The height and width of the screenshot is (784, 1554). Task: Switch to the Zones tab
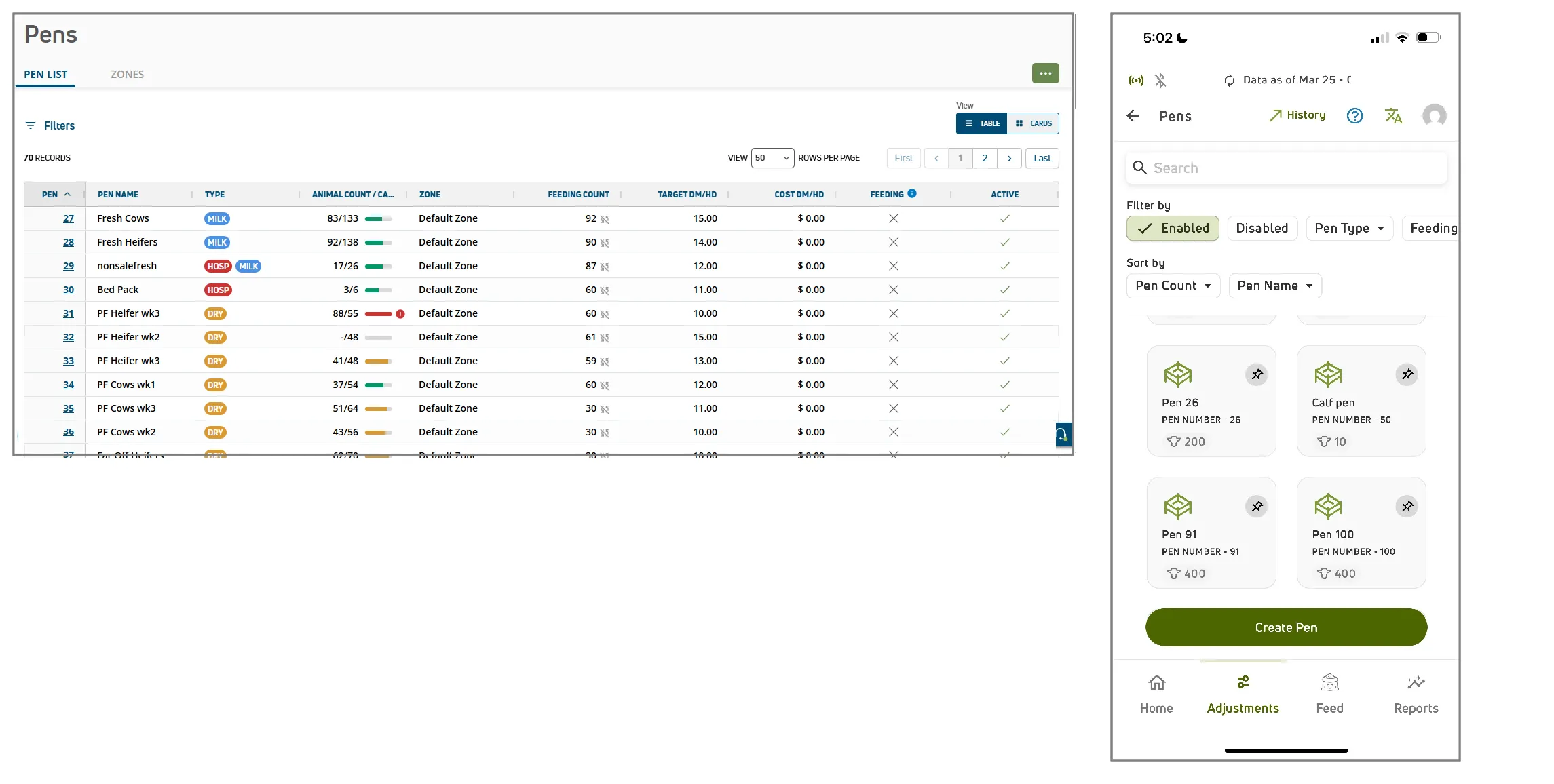pyautogui.click(x=127, y=75)
